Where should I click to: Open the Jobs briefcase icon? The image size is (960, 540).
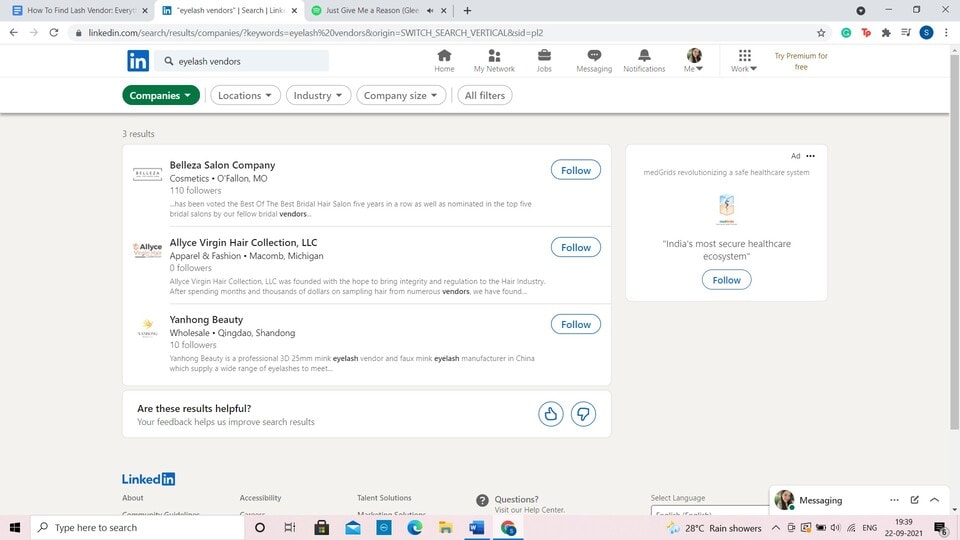tap(544, 61)
